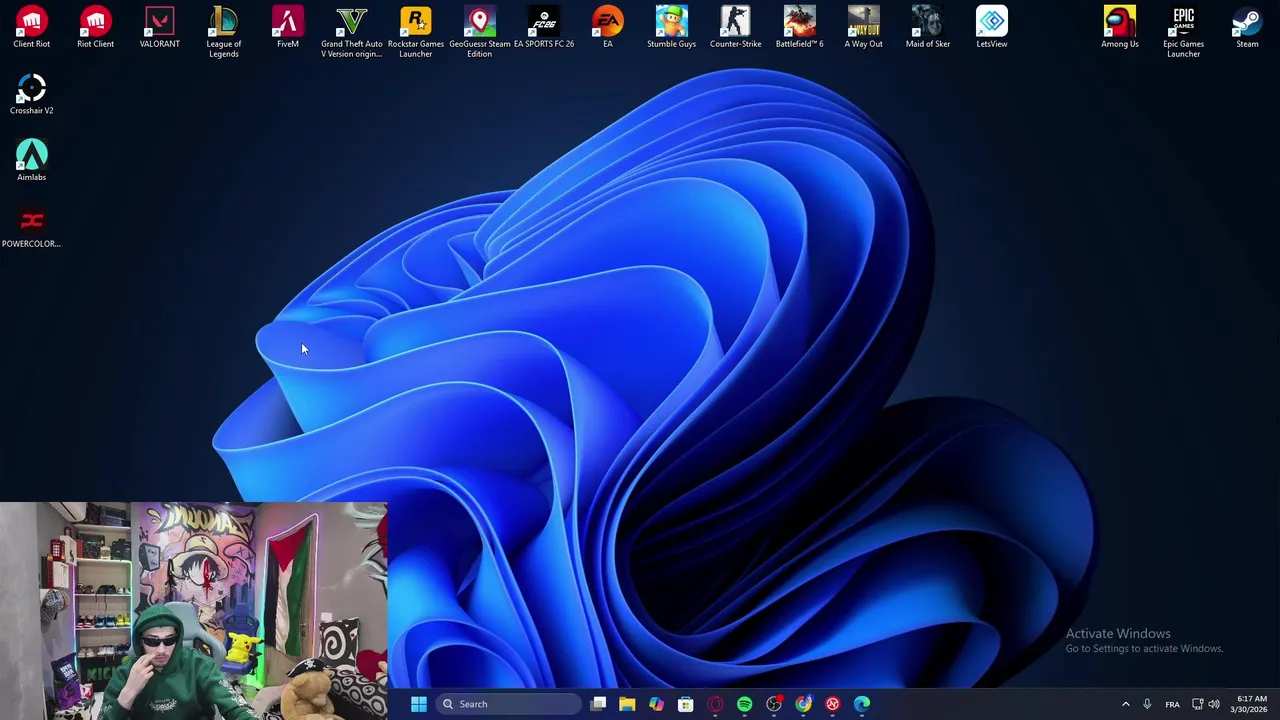Image resolution: width=1280 pixels, height=720 pixels.
Task: Open the Crosshair V2 shortcut
Action: coord(31,94)
